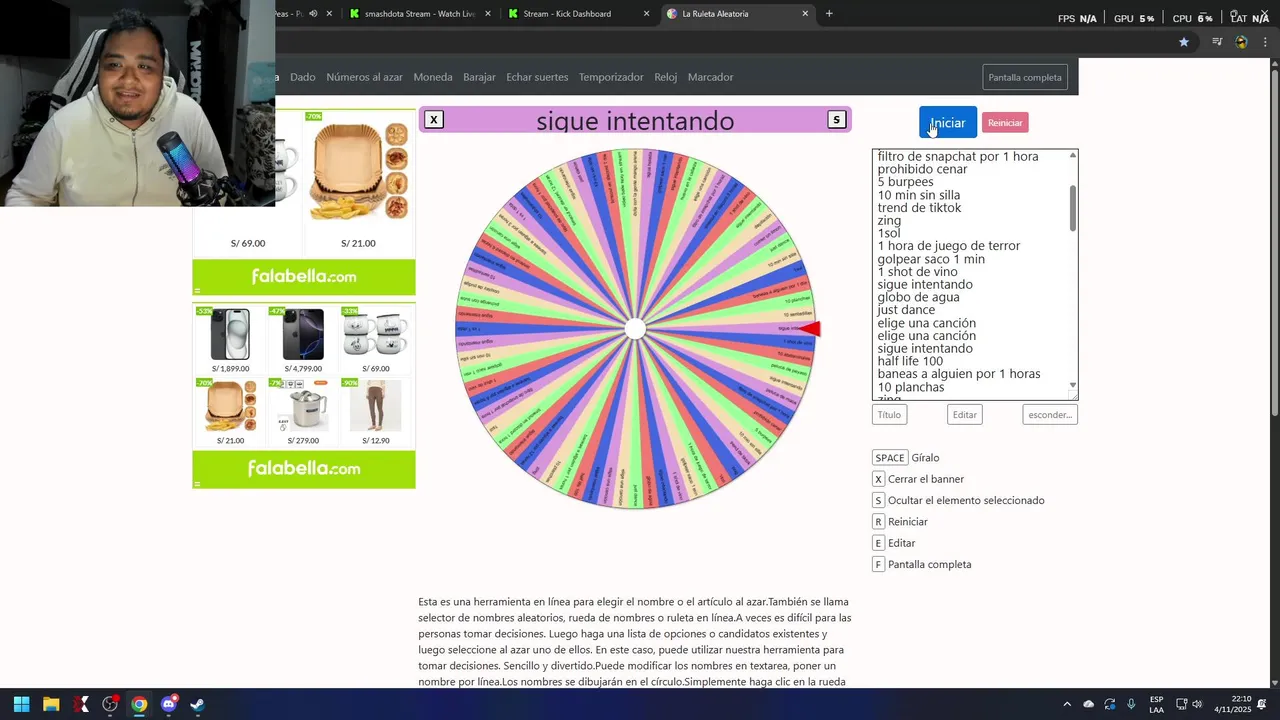This screenshot has height=720, width=1280.
Task: Click the Pantalla completa button
Action: coord(1025,77)
